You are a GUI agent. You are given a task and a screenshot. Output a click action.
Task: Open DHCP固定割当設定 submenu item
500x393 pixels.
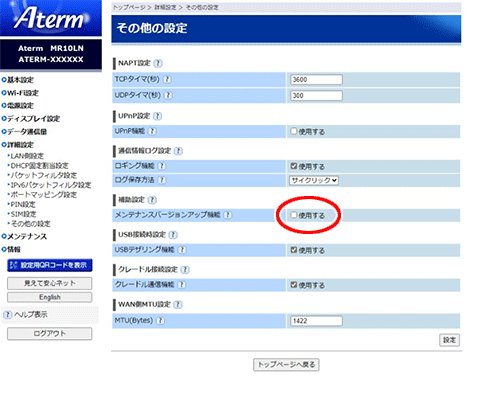tap(39, 166)
